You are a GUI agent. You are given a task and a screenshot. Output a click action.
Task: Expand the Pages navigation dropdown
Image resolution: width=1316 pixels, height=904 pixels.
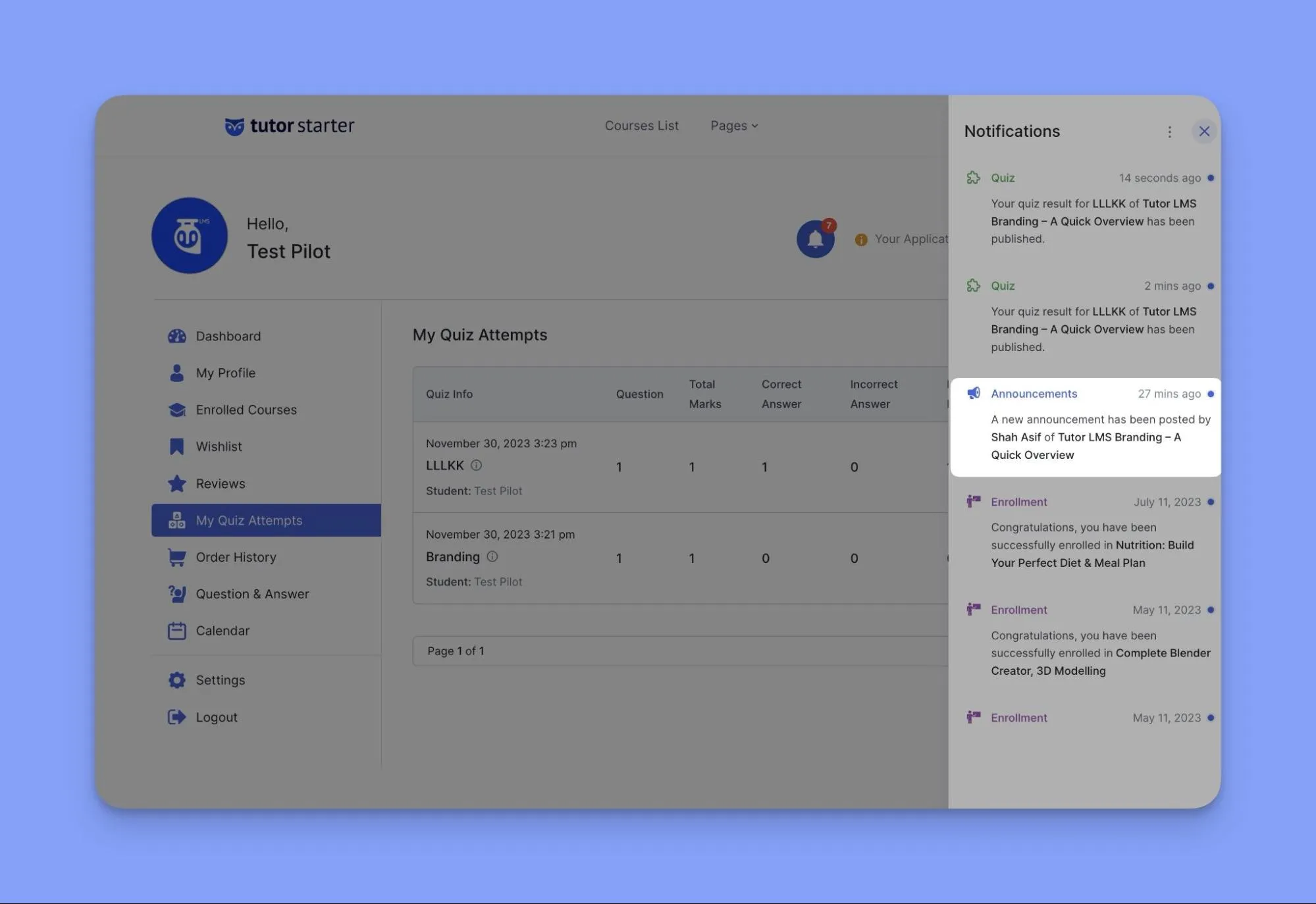point(734,125)
